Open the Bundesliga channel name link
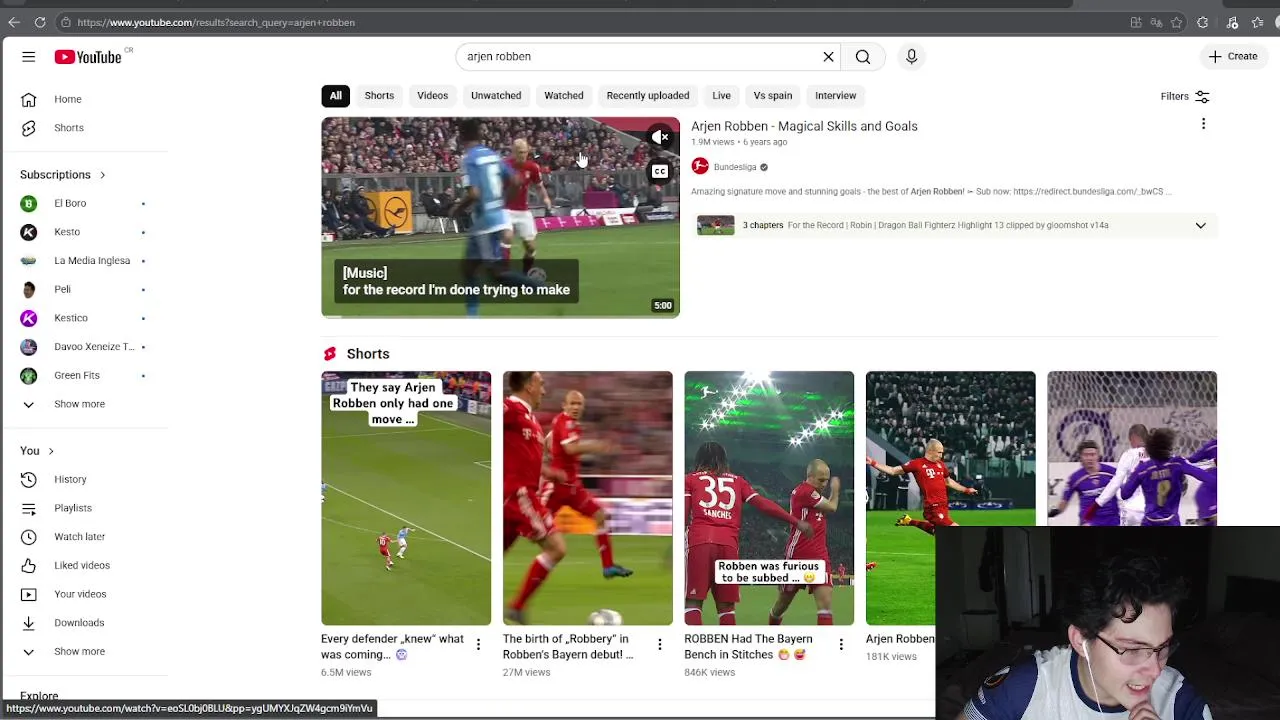Viewport: 1280px width, 720px height. [735, 167]
